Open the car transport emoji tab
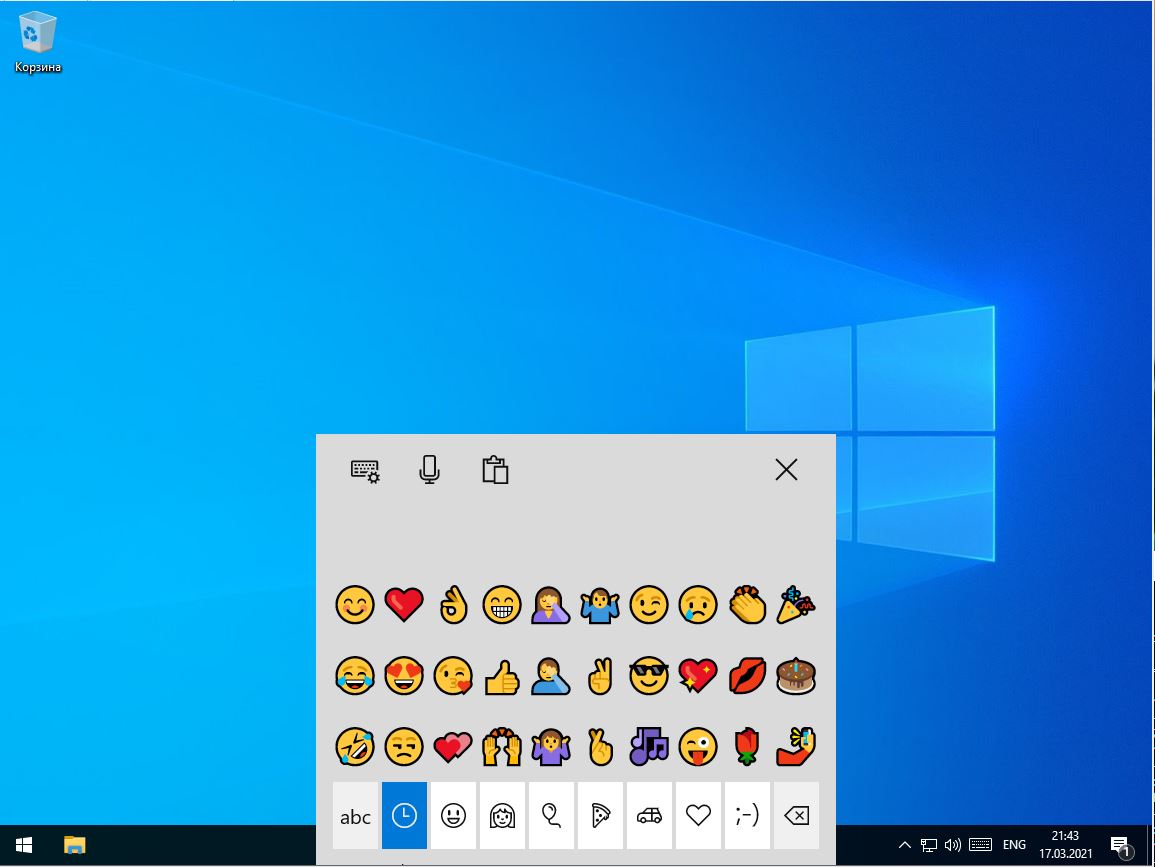1155x867 pixels. click(649, 815)
